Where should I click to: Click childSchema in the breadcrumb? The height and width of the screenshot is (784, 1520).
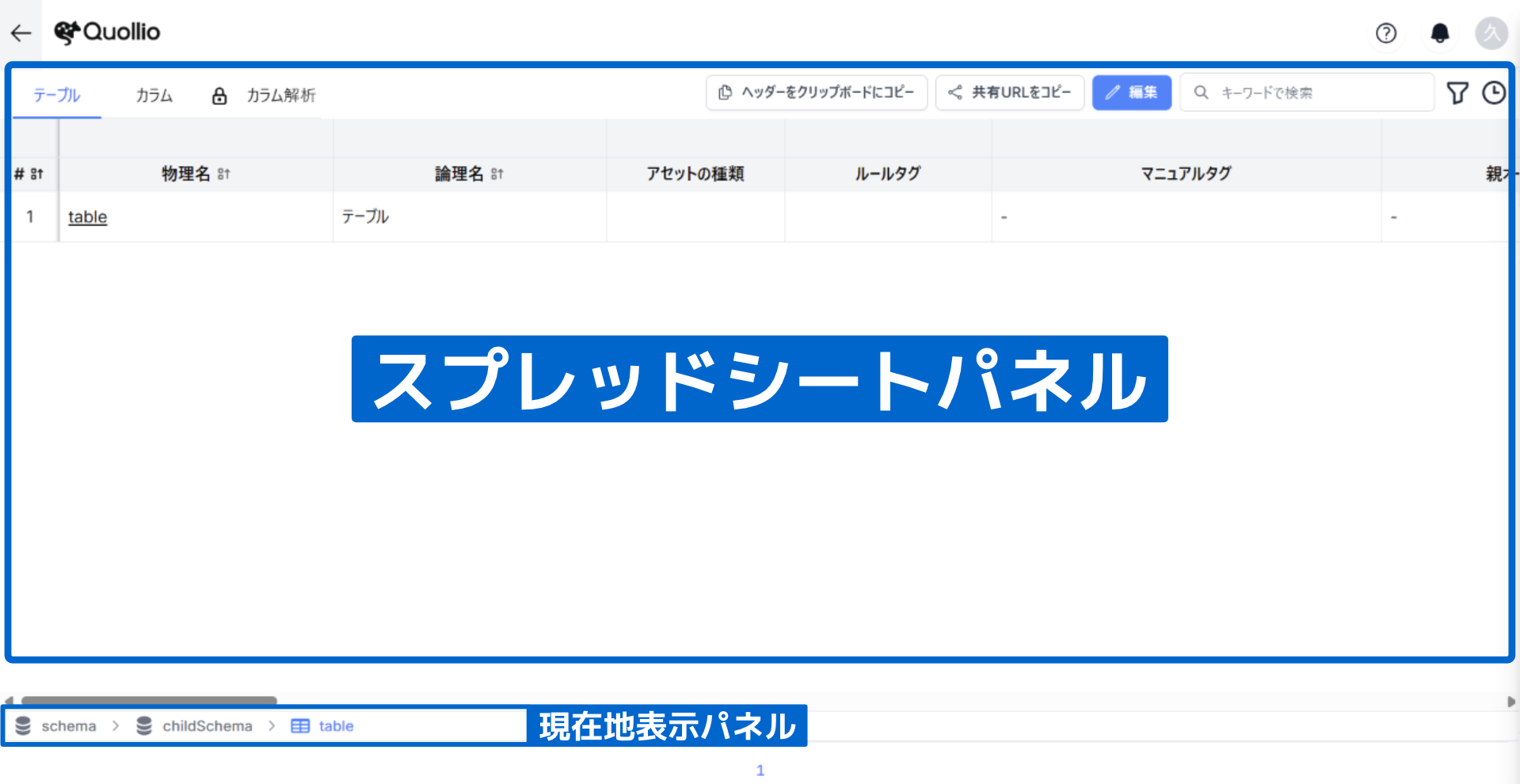point(208,726)
